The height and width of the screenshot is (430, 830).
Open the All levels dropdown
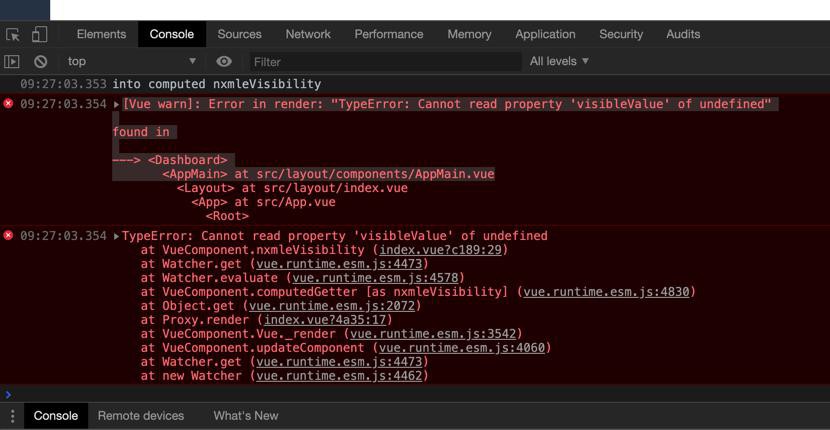pos(559,61)
